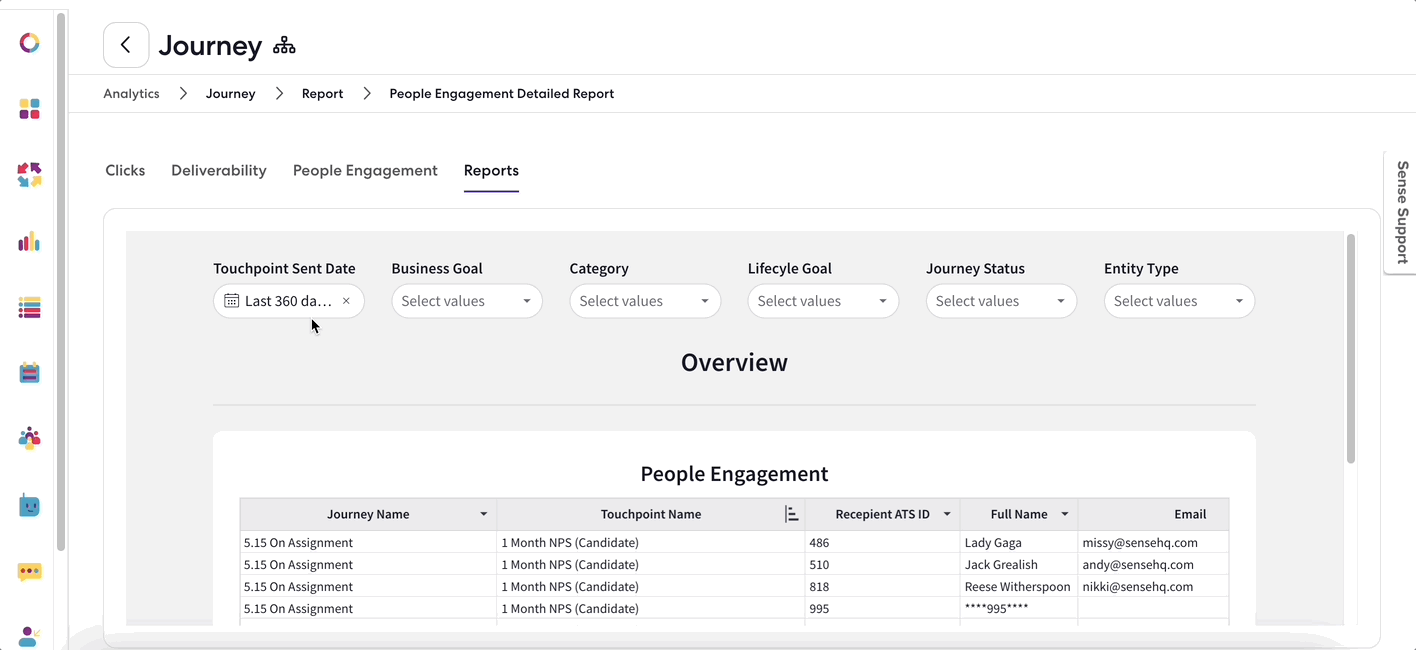Click 1 Month NPS (Candidate) in Jack Grealish row
The height and width of the screenshot is (650, 1416).
click(x=569, y=564)
